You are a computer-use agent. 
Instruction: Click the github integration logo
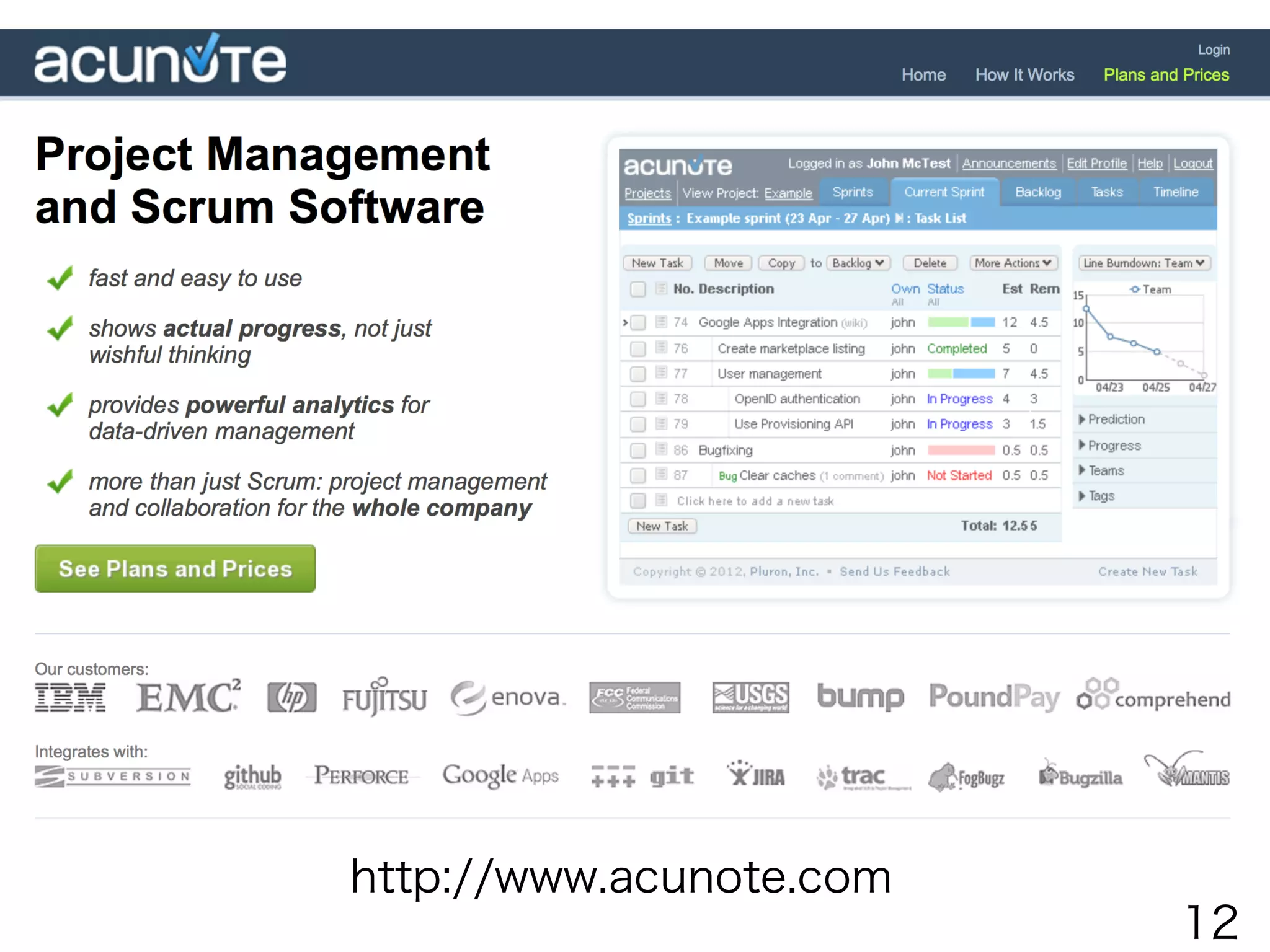click(x=252, y=777)
